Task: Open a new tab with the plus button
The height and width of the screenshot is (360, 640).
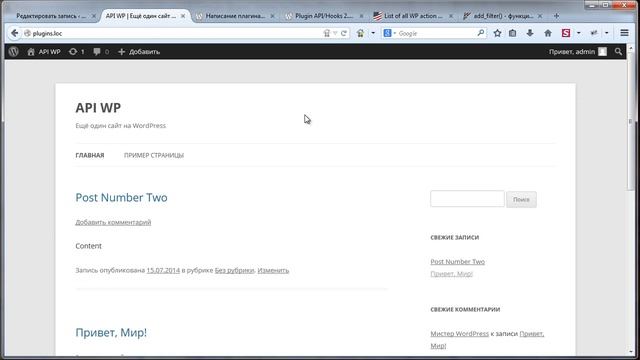Action: 556,16
